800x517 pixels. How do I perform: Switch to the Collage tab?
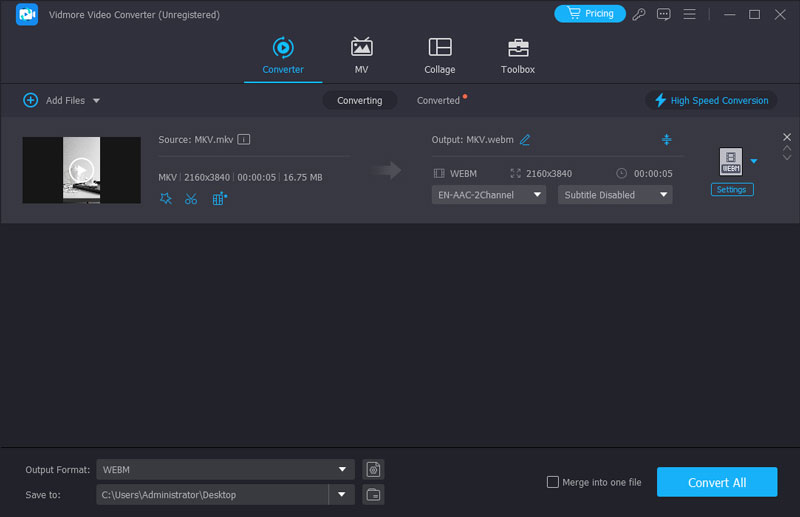click(x=439, y=56)
